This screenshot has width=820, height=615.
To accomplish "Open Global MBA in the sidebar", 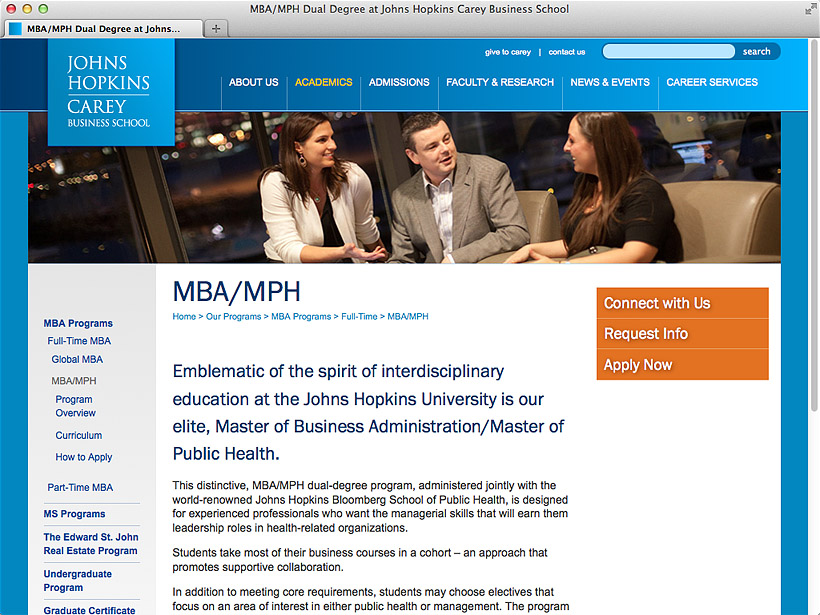I will point(77,359).
